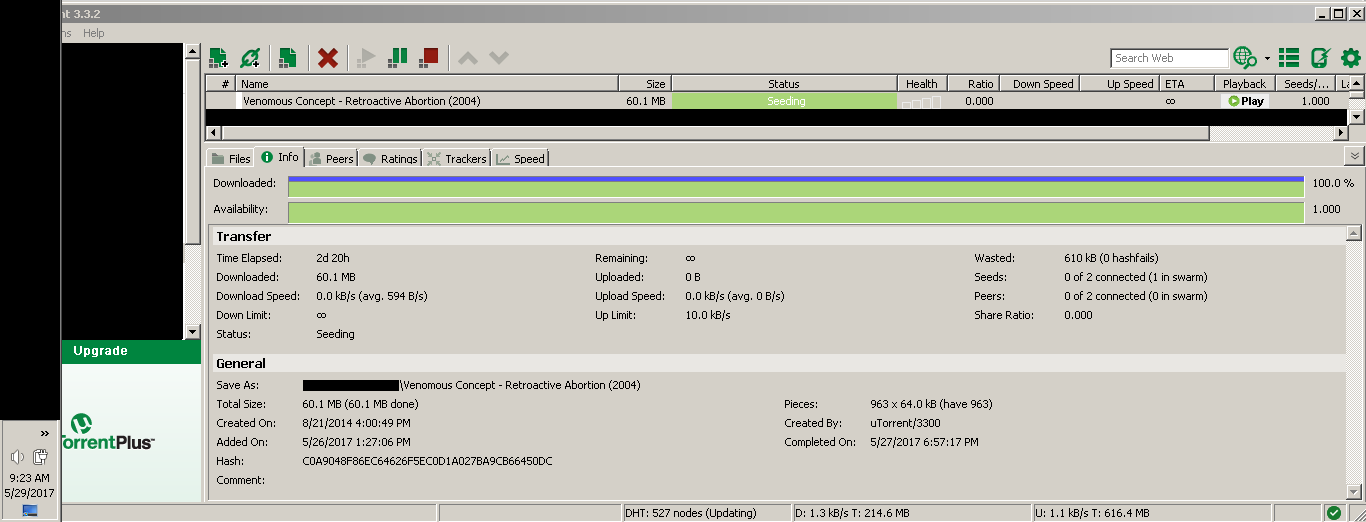Open the Peers tab
Image resolution: width=1366 pixels, height=522 pixels.
[330, 158]
